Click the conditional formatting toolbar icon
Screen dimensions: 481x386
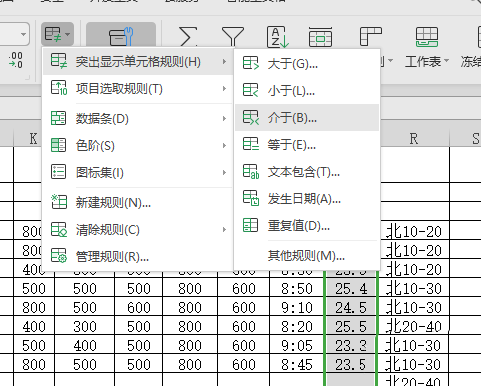(57, 34)
